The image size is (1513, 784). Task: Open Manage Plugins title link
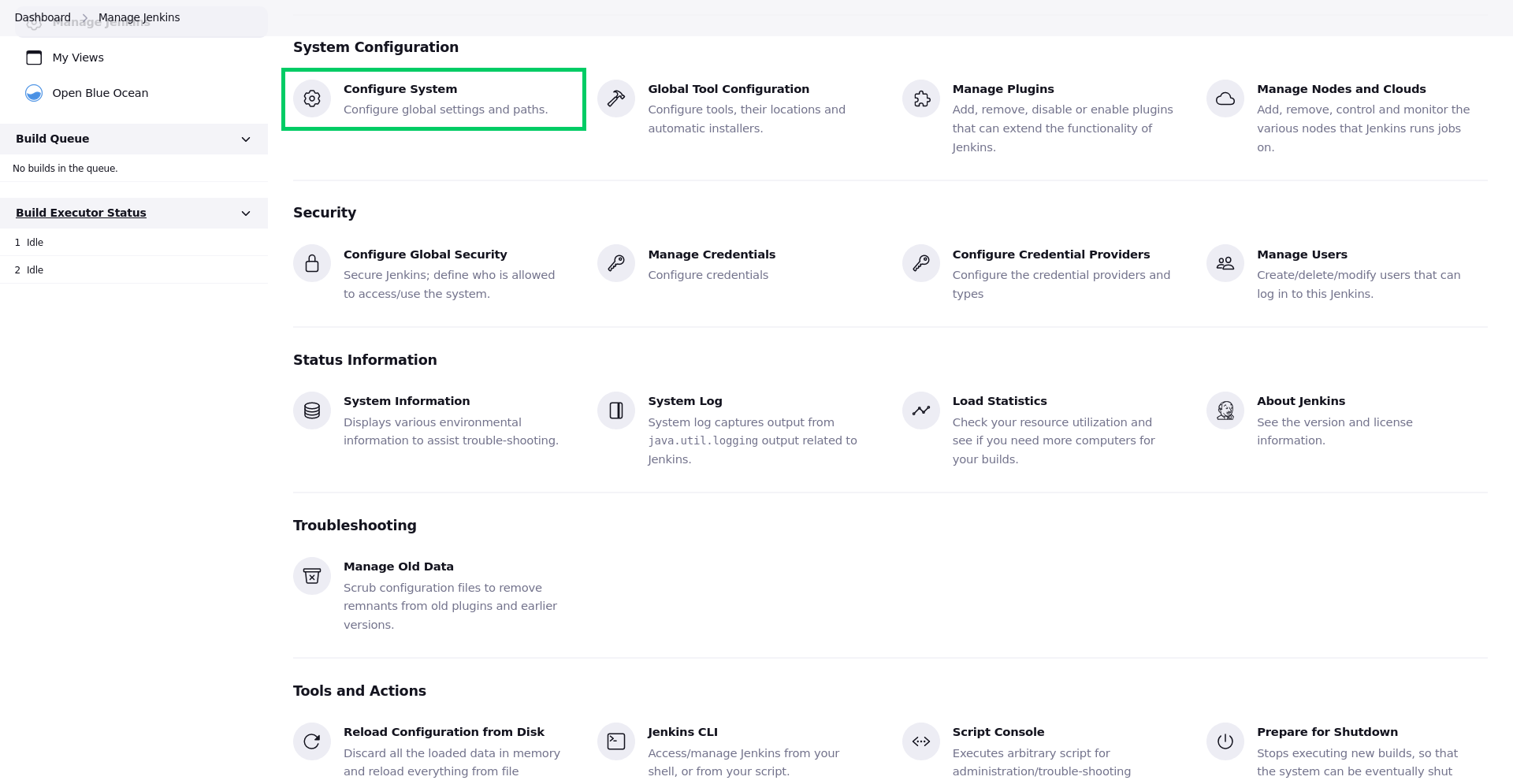[1003, 89]
